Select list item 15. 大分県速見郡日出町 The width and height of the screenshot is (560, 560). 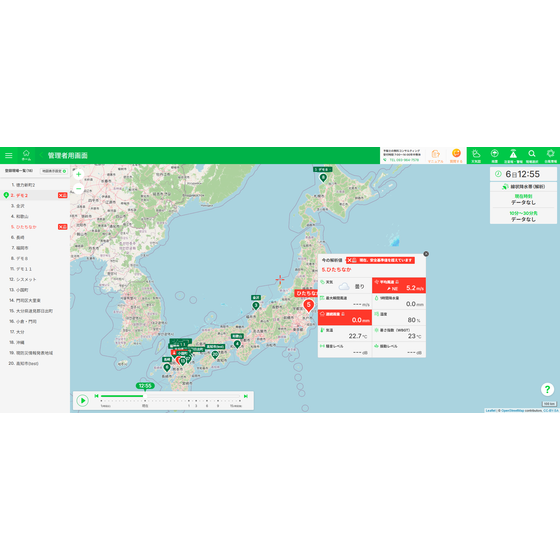click(x=35, y=311)
